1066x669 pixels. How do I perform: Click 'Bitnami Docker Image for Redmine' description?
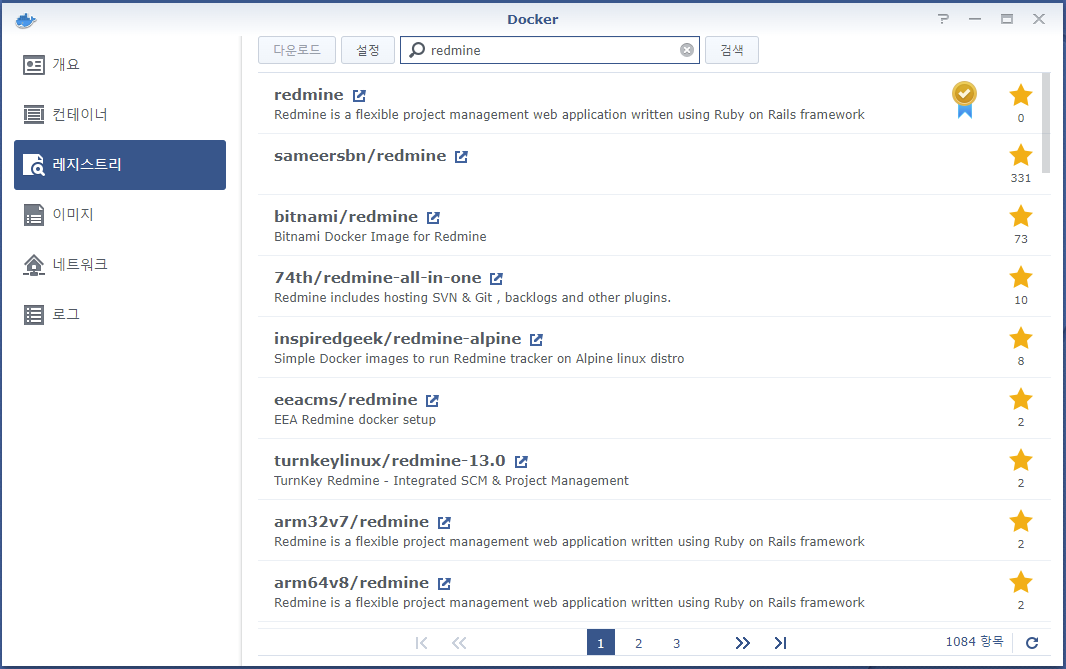pos(380,237)
